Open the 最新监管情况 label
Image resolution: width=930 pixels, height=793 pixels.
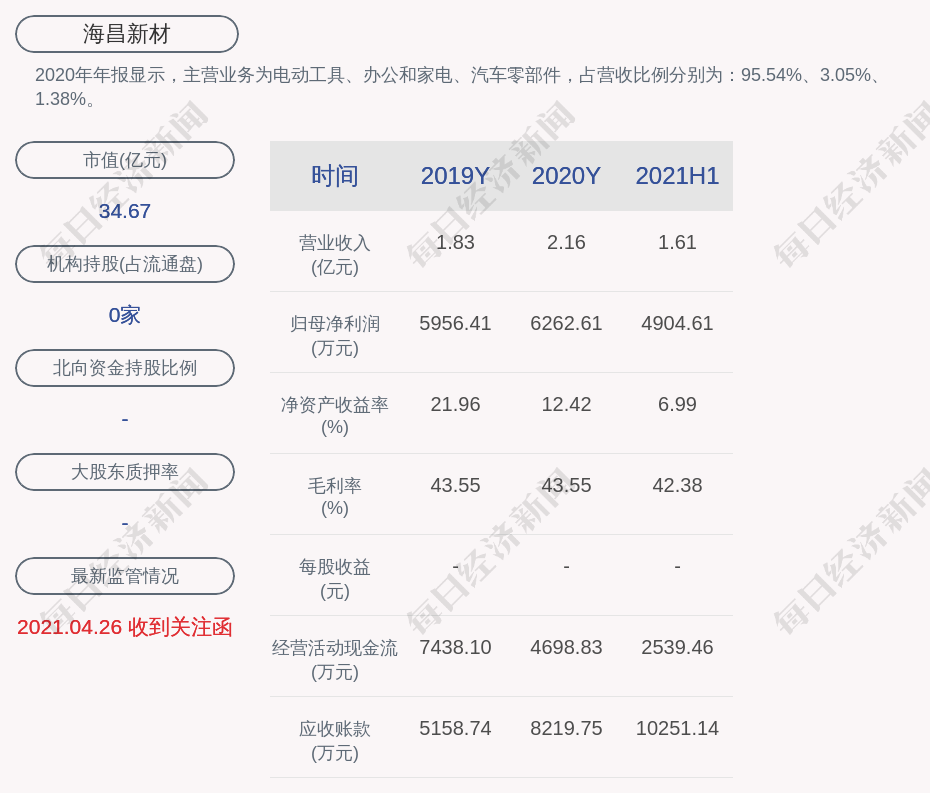pyautogui.click(x=125, y=576)
